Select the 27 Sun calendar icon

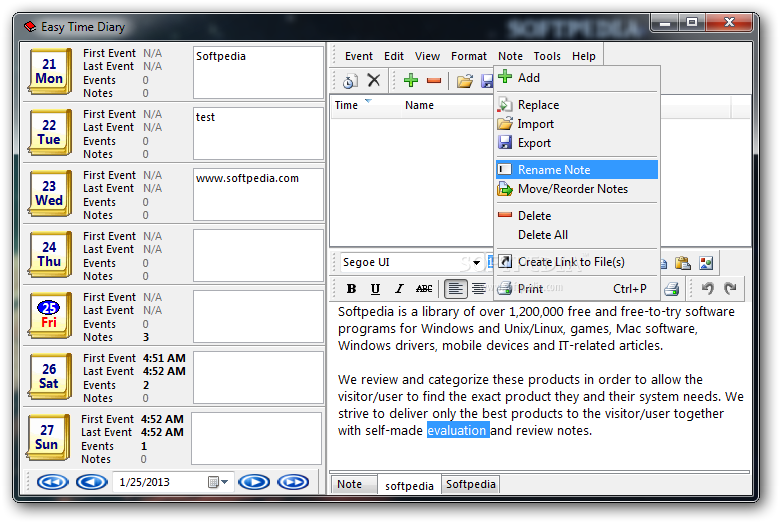click(47, 437)
